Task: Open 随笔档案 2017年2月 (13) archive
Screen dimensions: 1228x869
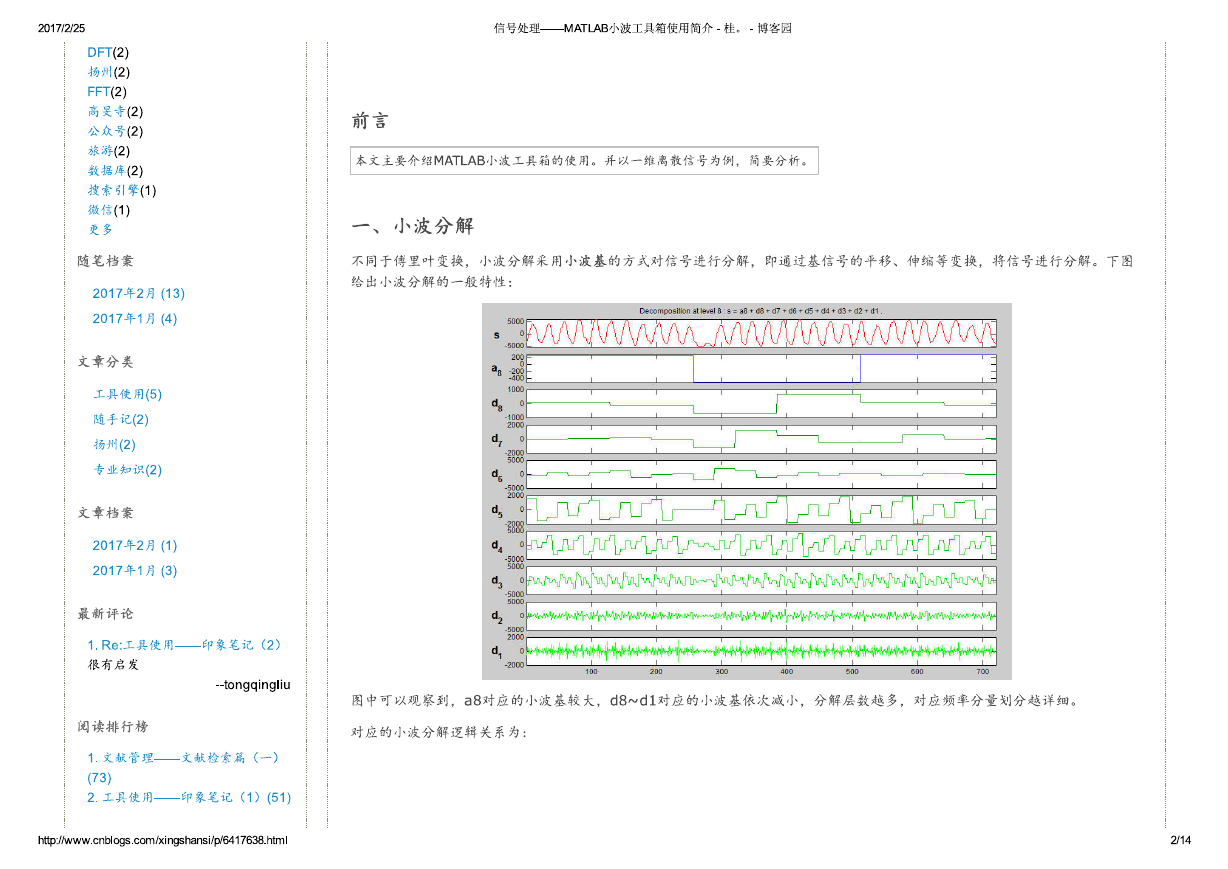Action: click(x=138, y=293)
